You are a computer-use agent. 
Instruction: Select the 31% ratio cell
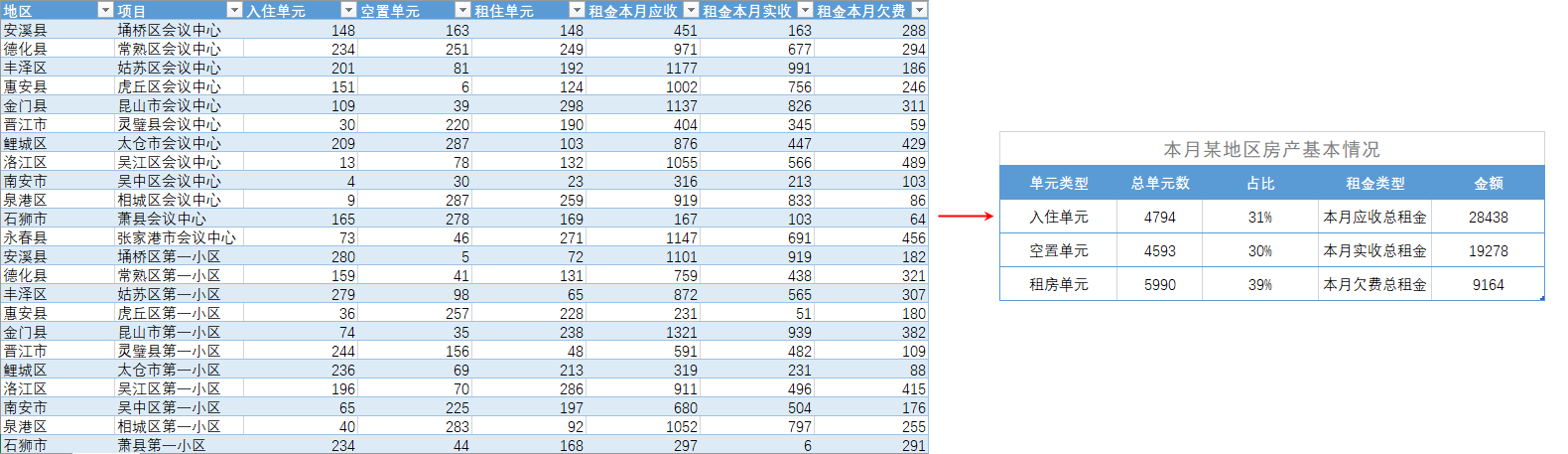[1260, 217]
